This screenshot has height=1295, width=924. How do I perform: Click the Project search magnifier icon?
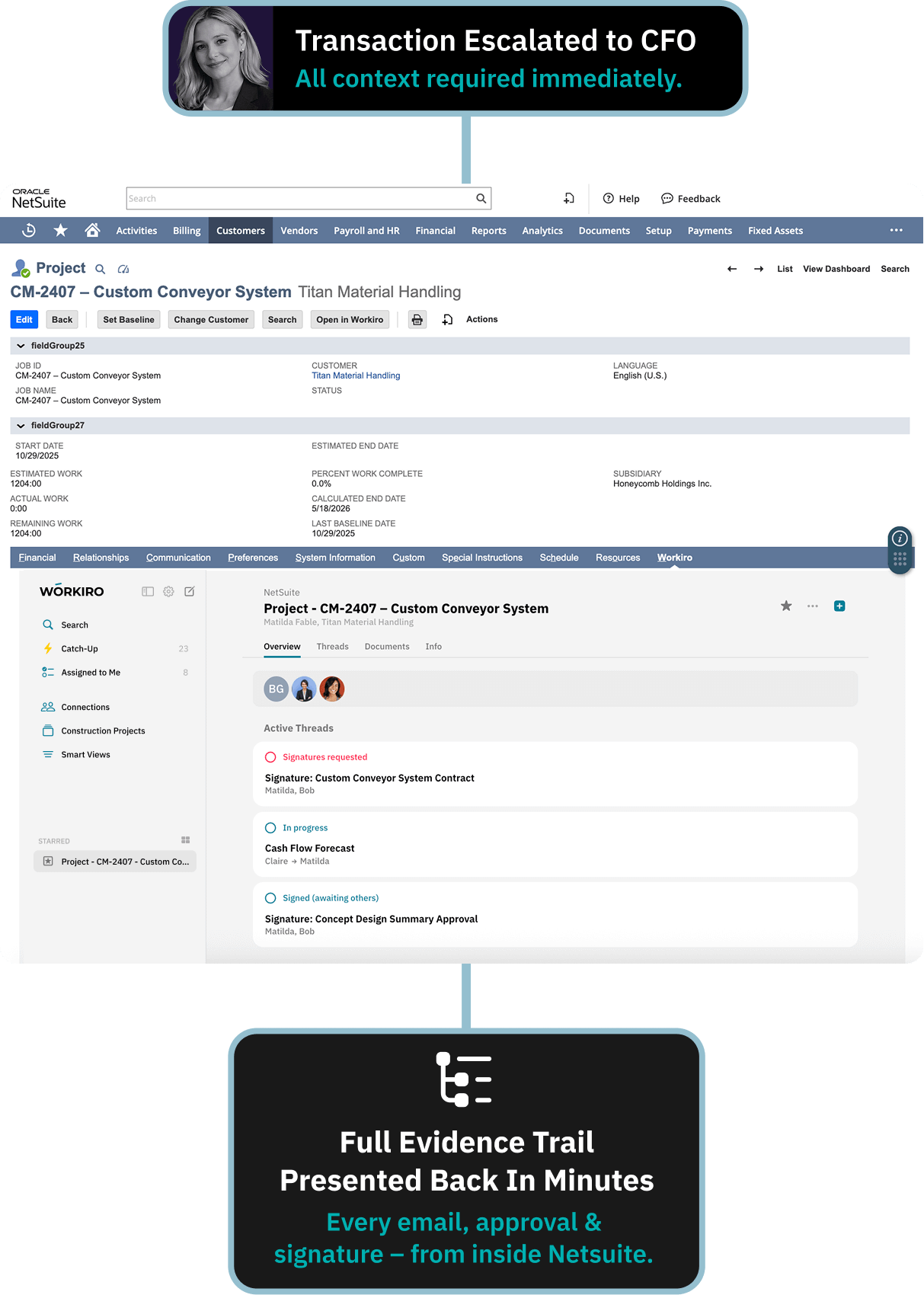(100, 269)
